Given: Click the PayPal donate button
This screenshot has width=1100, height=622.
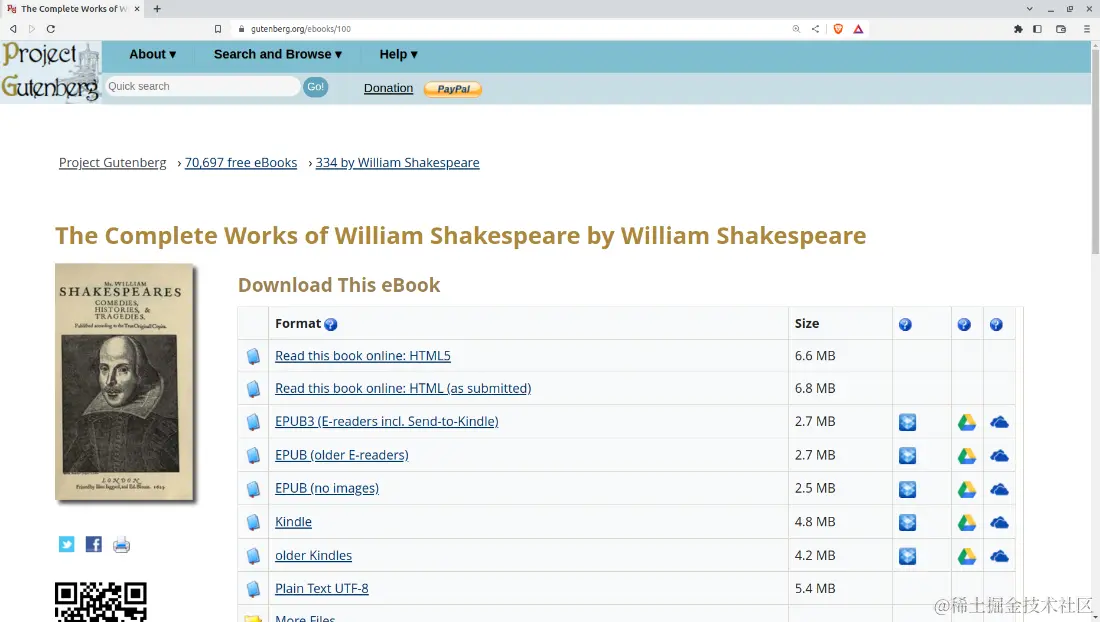Looking at the screenshot, I should [x=453, y=89].
